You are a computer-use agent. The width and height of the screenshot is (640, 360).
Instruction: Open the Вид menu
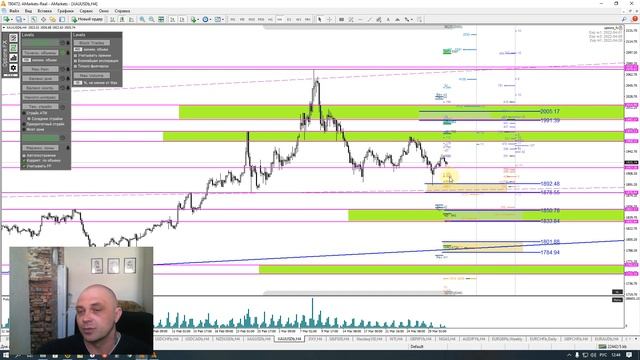(29, 11)
